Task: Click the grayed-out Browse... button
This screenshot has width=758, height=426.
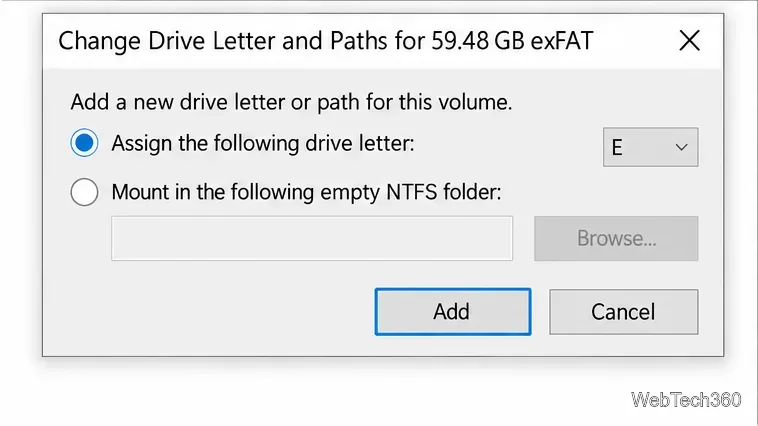Action: [x=616, y=238]
